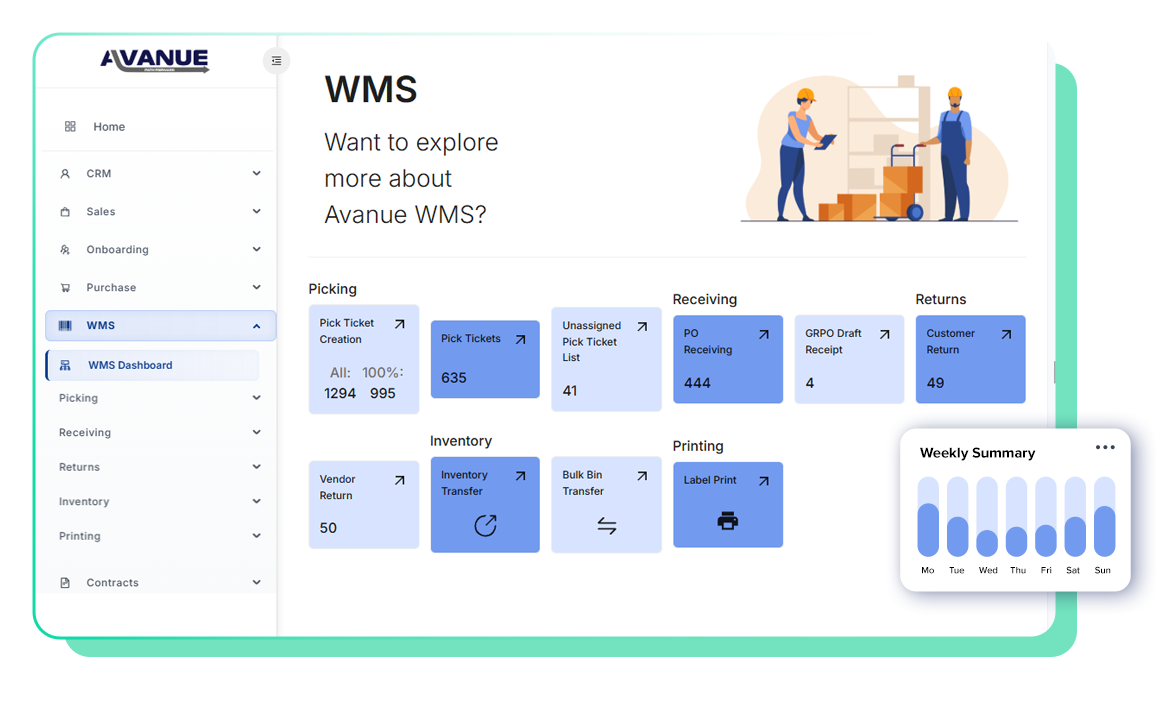Screen dimensions: 1163x720
Task: Click the Sales bag icon
Action: click(x=65, y=212)
